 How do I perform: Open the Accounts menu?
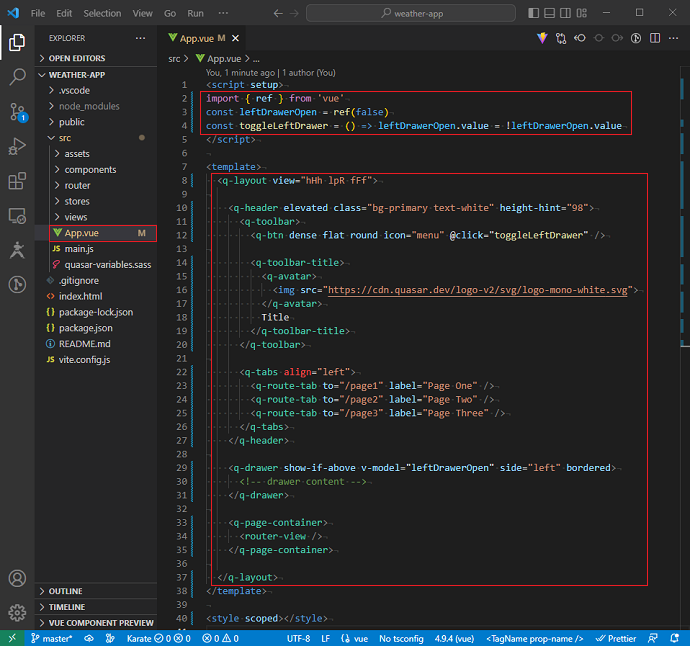17,578
